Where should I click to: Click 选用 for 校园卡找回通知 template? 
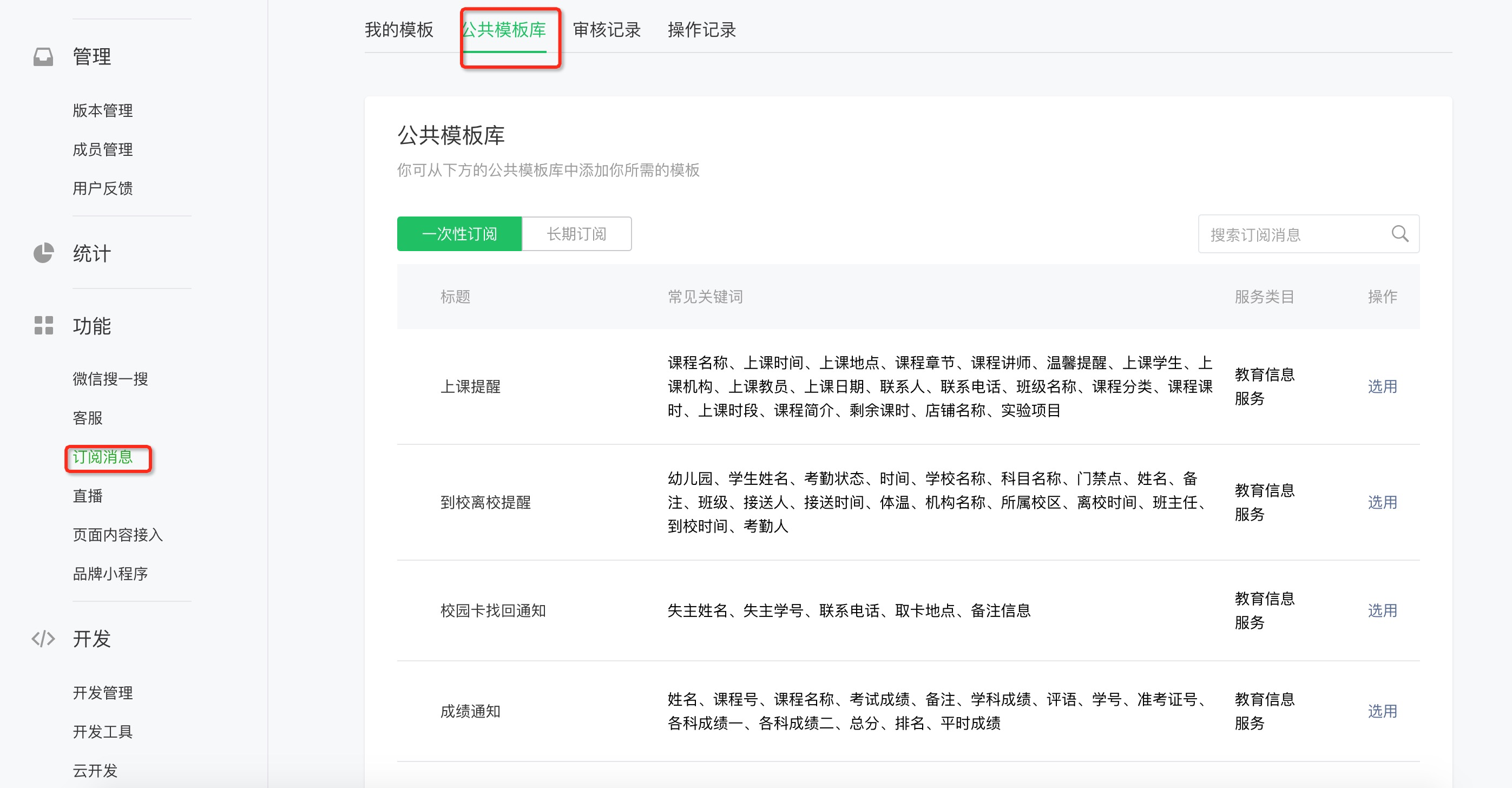coord(1382,610)
